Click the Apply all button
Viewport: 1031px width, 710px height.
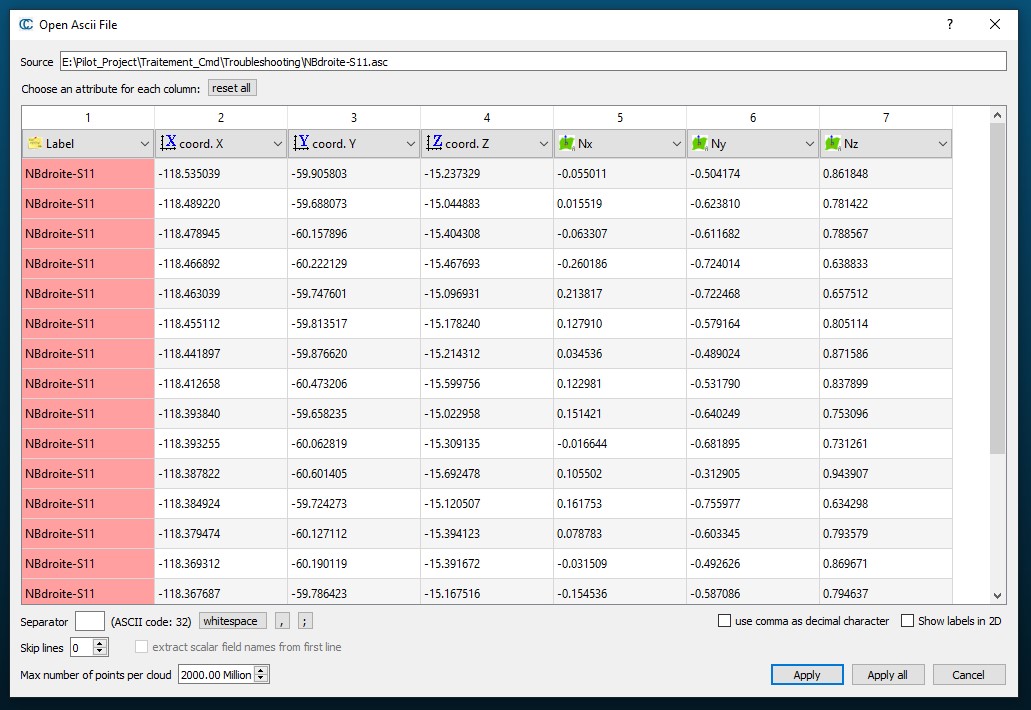(x=887, y=674)
